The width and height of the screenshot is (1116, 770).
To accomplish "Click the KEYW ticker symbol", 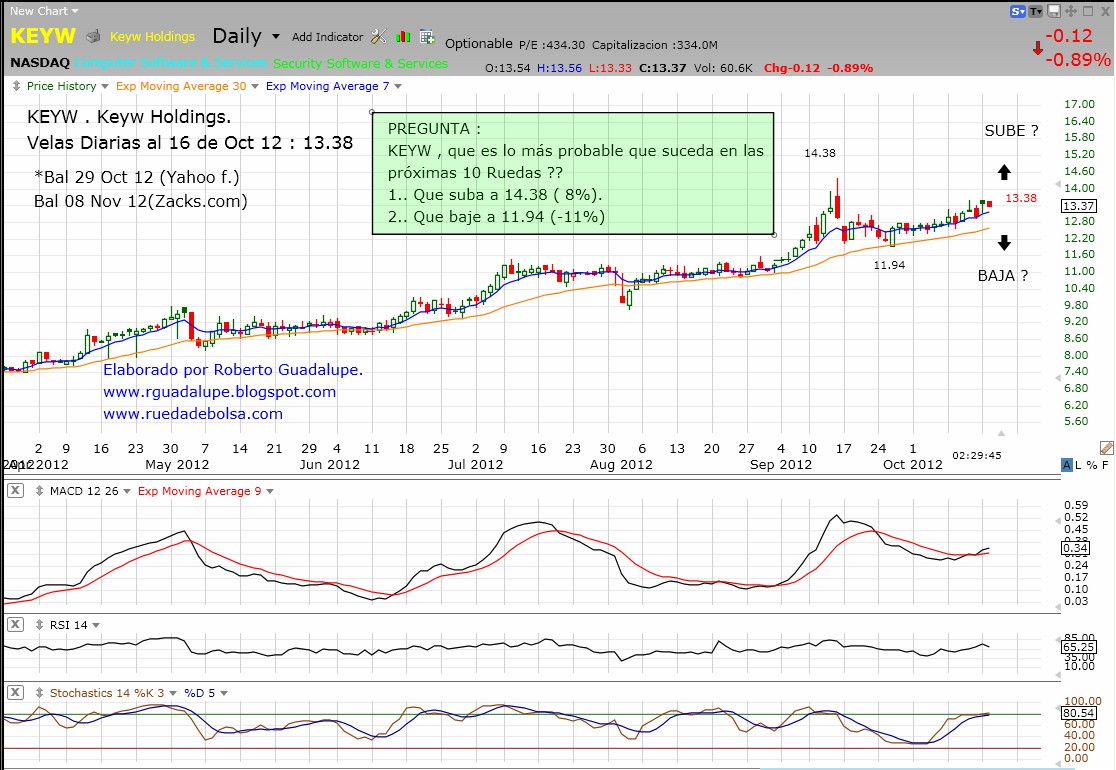I will tap(43, 36).
